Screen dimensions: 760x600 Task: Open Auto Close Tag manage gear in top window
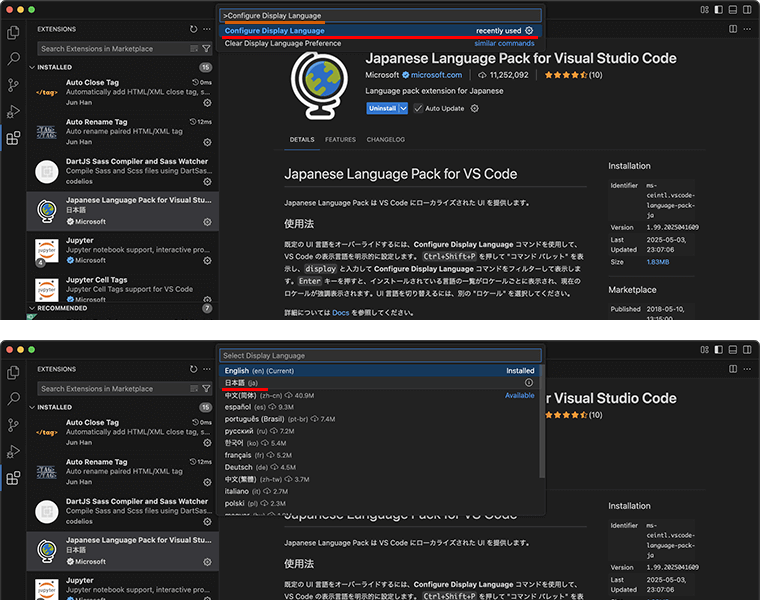[207, 103]
